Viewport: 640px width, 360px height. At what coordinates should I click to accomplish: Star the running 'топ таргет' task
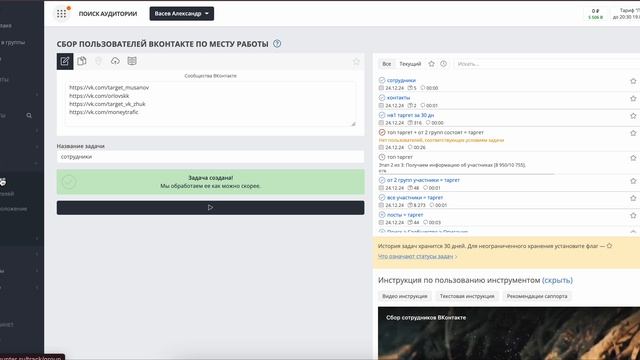pos(633,158)
